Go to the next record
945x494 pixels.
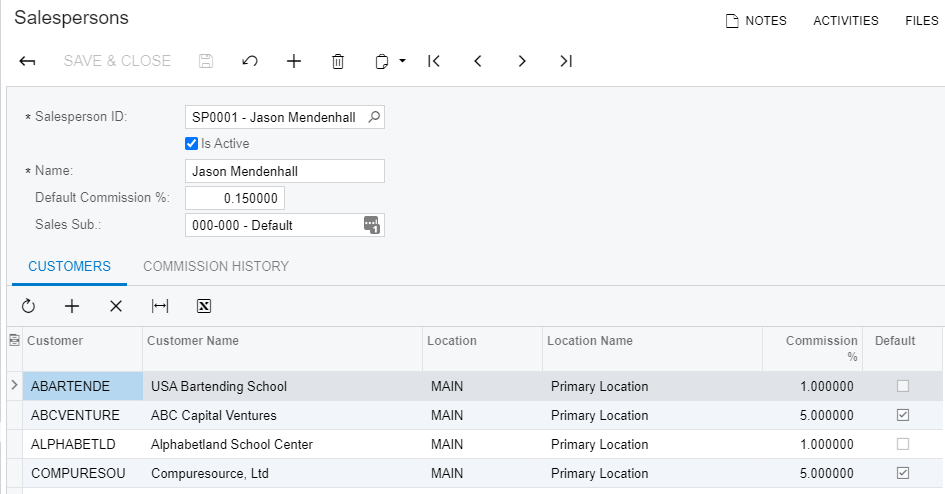(522, 61)
